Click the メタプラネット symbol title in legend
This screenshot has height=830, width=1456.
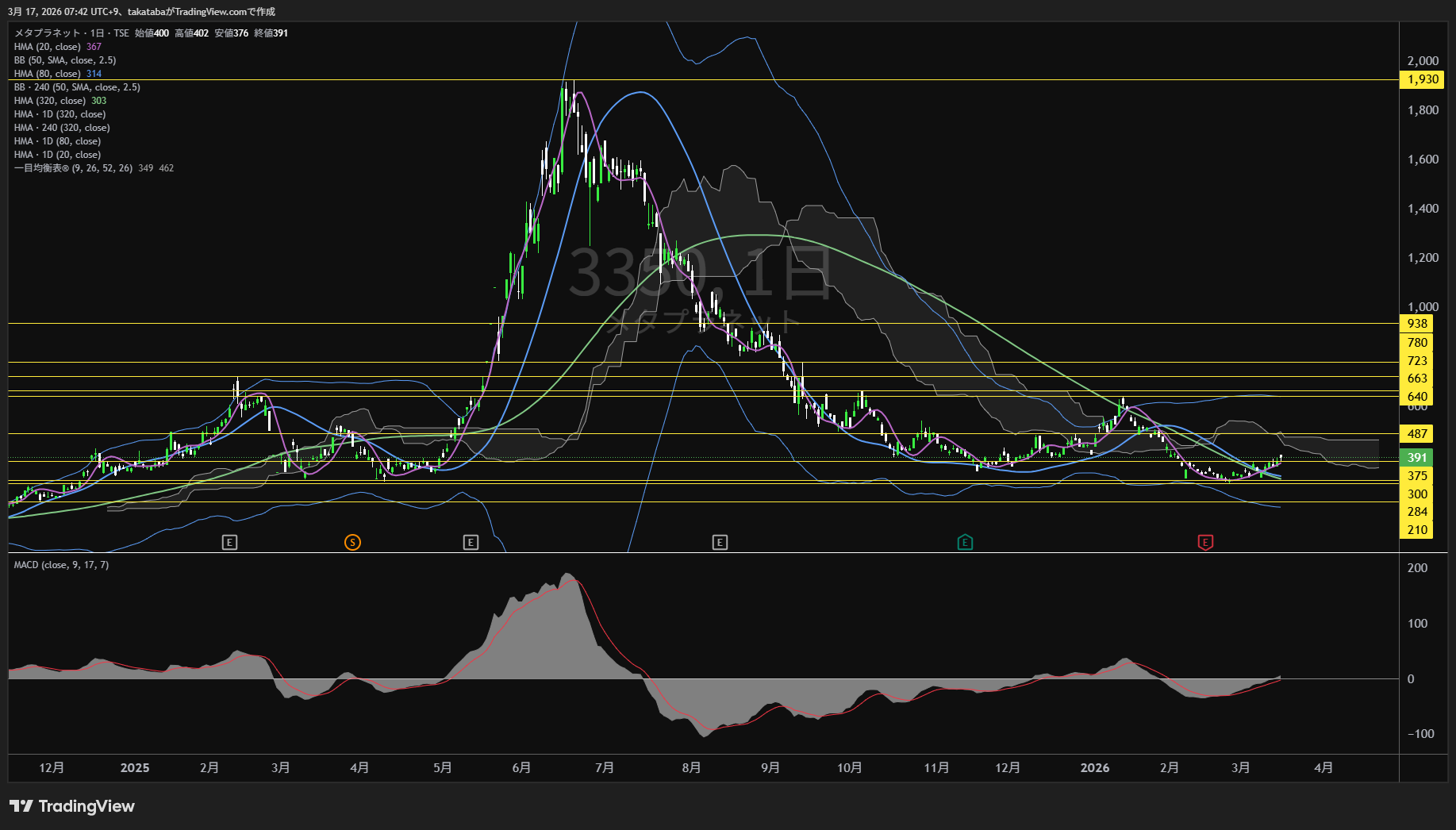tap(48, 33)
